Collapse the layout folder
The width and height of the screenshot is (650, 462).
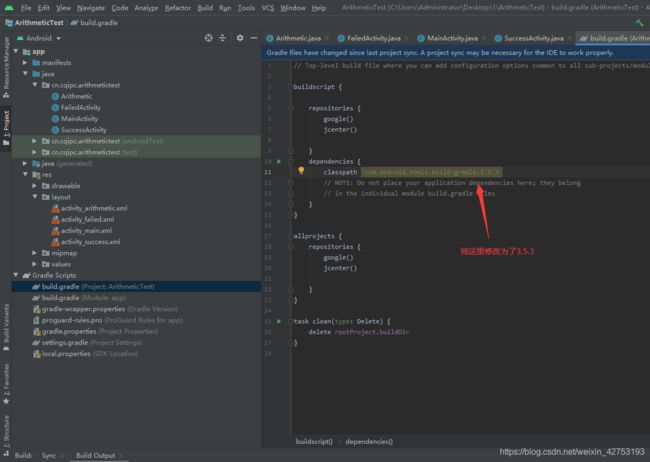point(35,197)
